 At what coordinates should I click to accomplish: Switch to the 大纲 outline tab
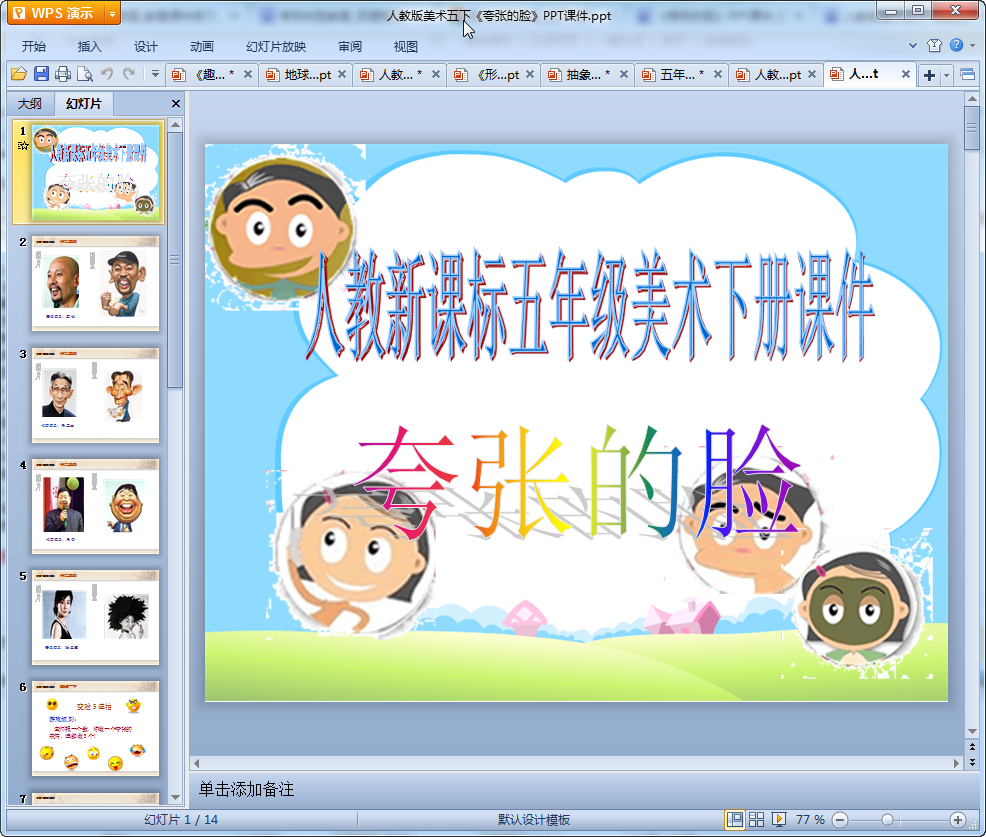(x=30, y=104)
